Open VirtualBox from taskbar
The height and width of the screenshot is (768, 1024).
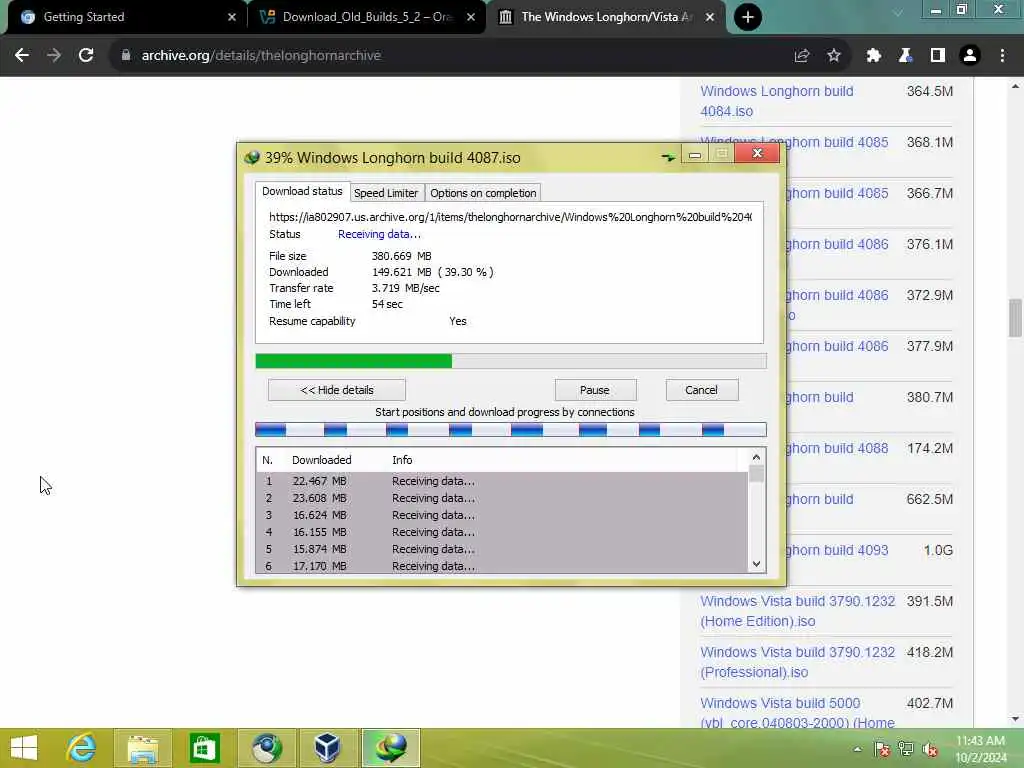point(327,748)
